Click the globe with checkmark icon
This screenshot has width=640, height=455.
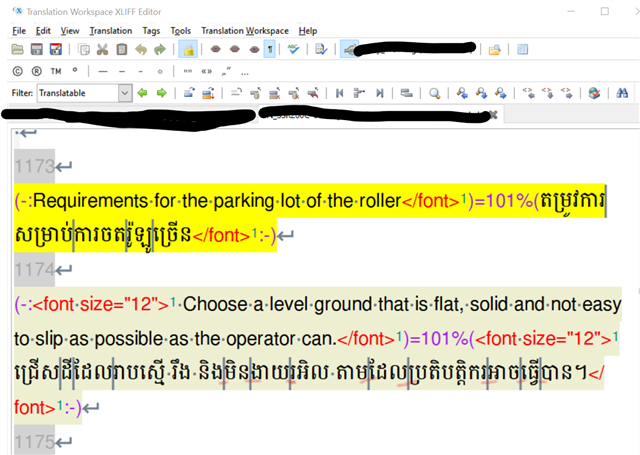(595, 93)
